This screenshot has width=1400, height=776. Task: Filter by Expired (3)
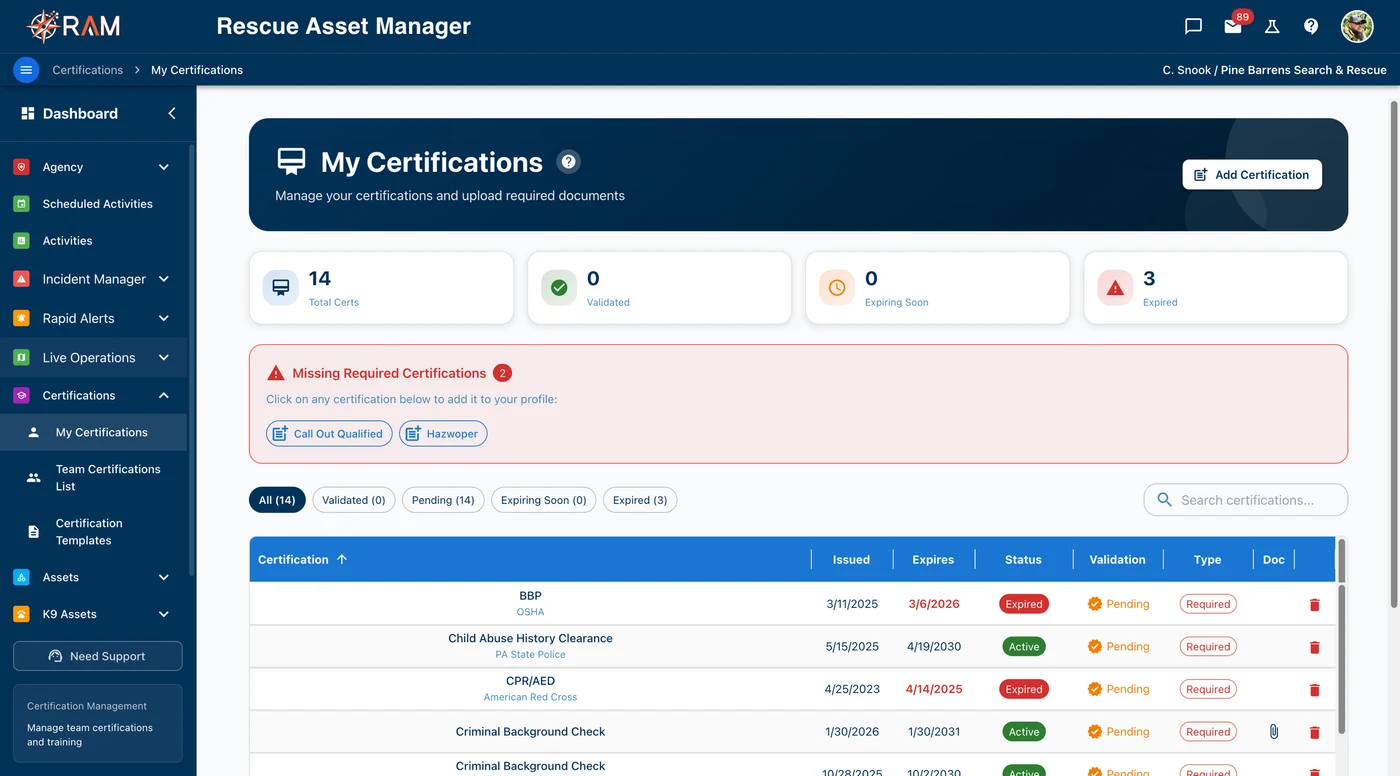pos(640,500)
